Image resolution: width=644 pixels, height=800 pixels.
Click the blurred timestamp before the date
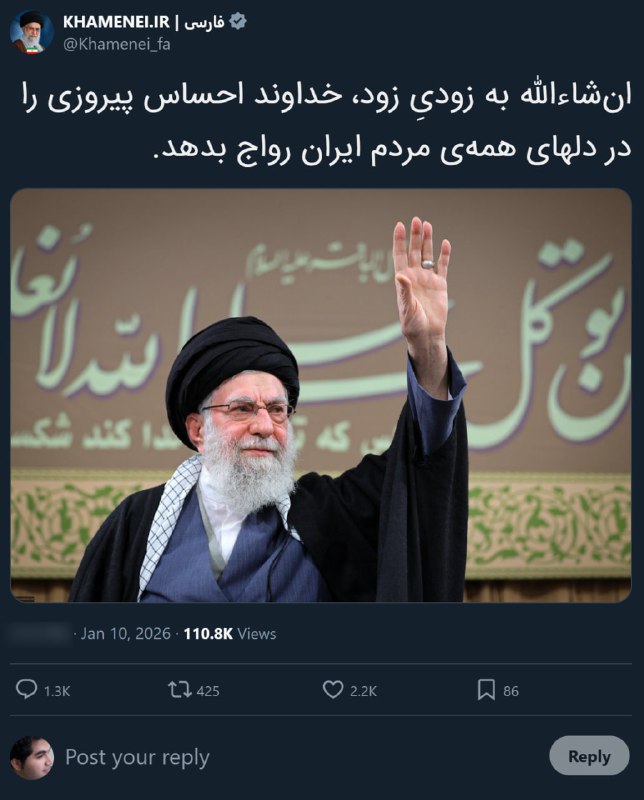[x=40, y=633]
